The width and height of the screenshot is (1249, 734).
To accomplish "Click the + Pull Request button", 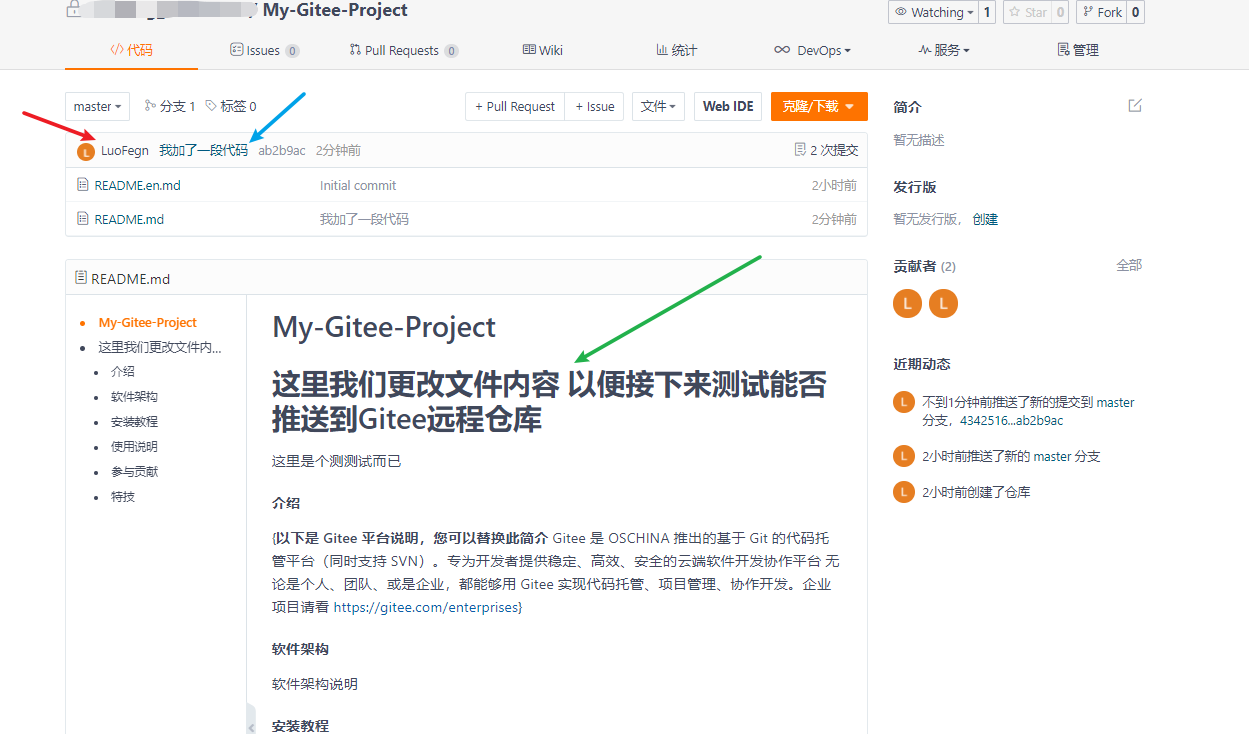I will [515, 106].
